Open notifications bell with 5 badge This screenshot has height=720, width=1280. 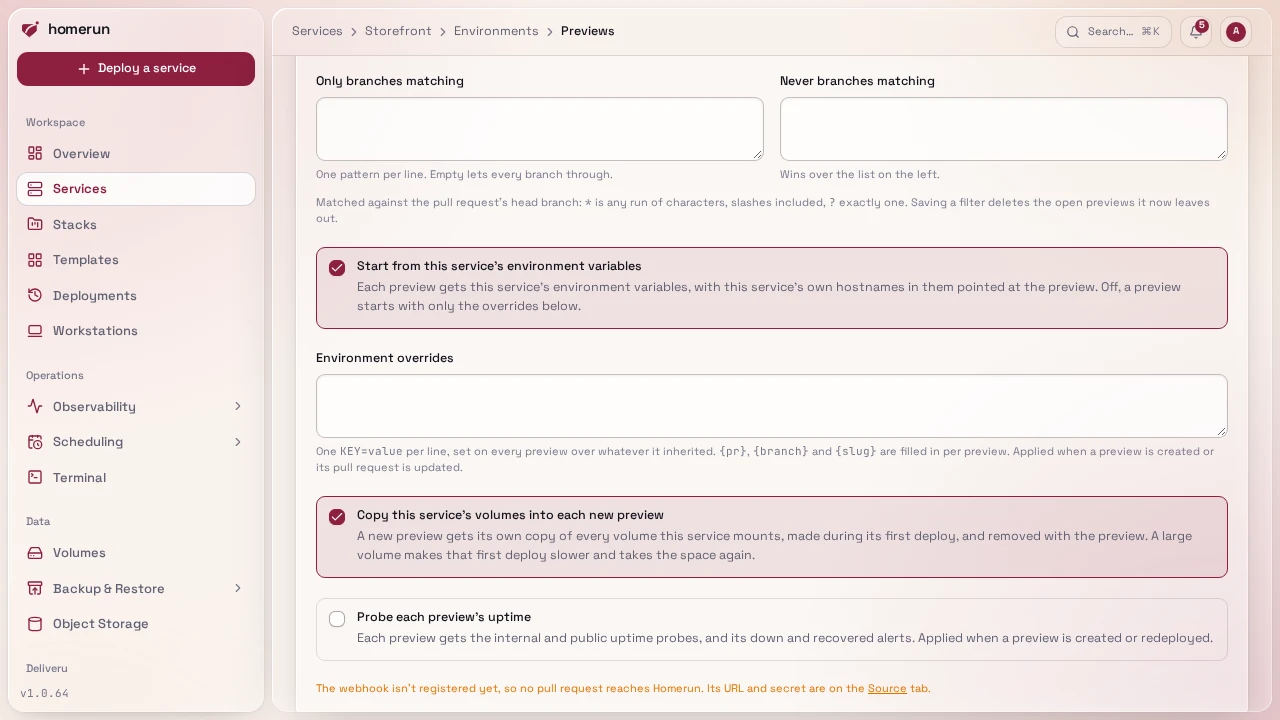click(x=1196, y=32)
